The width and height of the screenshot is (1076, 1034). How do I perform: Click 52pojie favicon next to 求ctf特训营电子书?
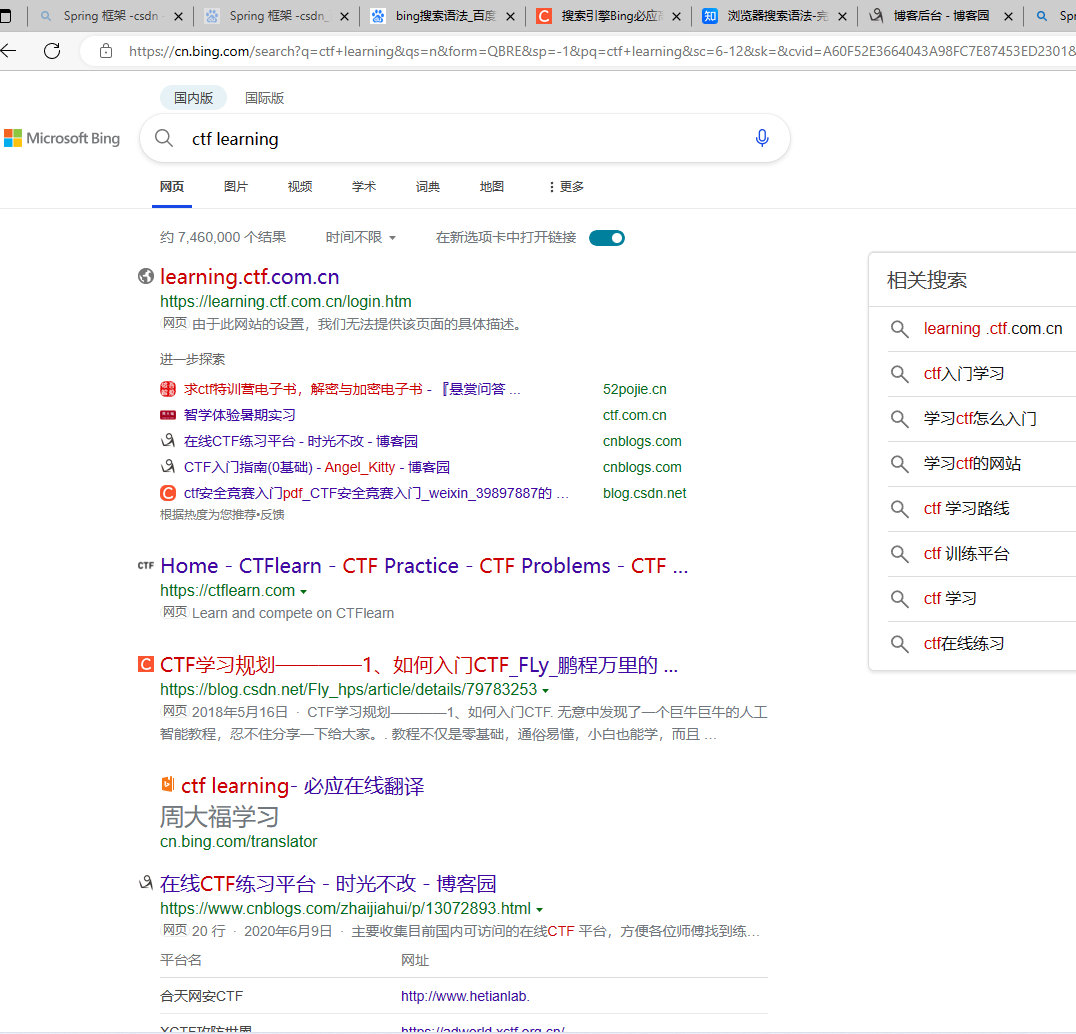(x=167, y=389)
